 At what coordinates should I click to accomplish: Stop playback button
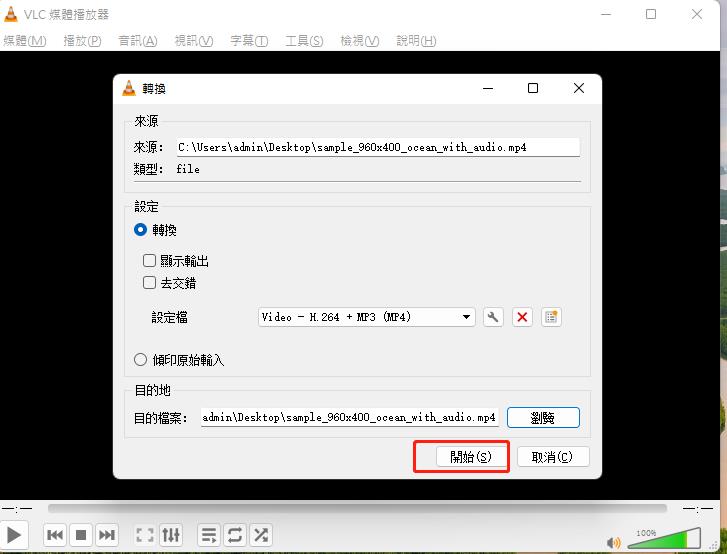[x=81, y=535]
